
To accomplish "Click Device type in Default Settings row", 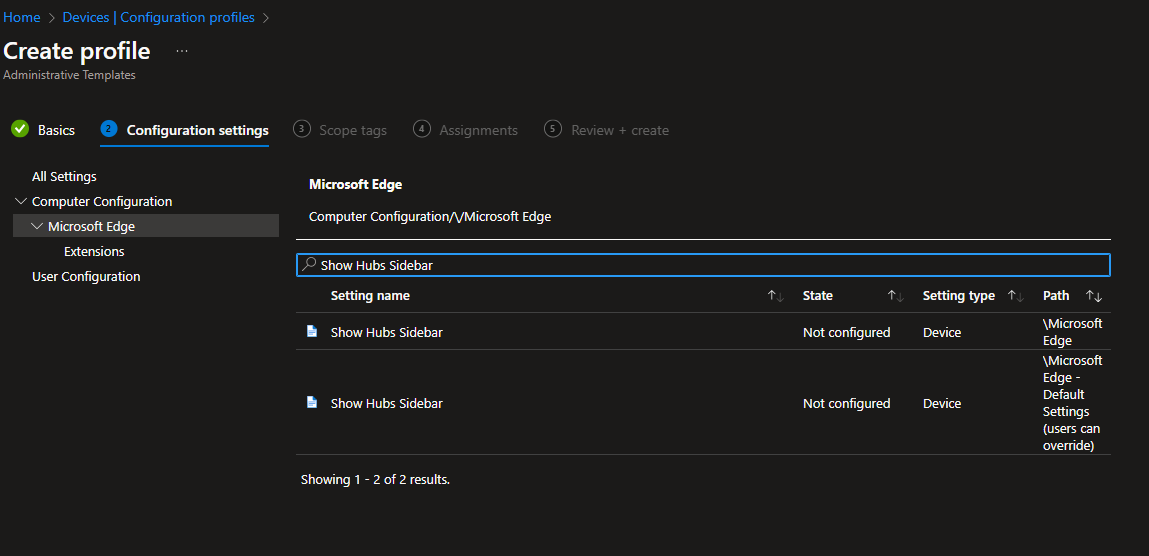I will pos(942,404).
